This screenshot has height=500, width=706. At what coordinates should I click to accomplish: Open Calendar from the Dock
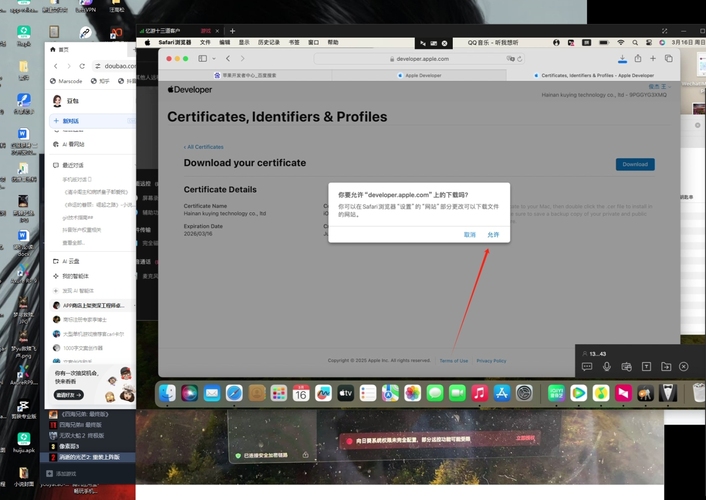tap(301, 393)
